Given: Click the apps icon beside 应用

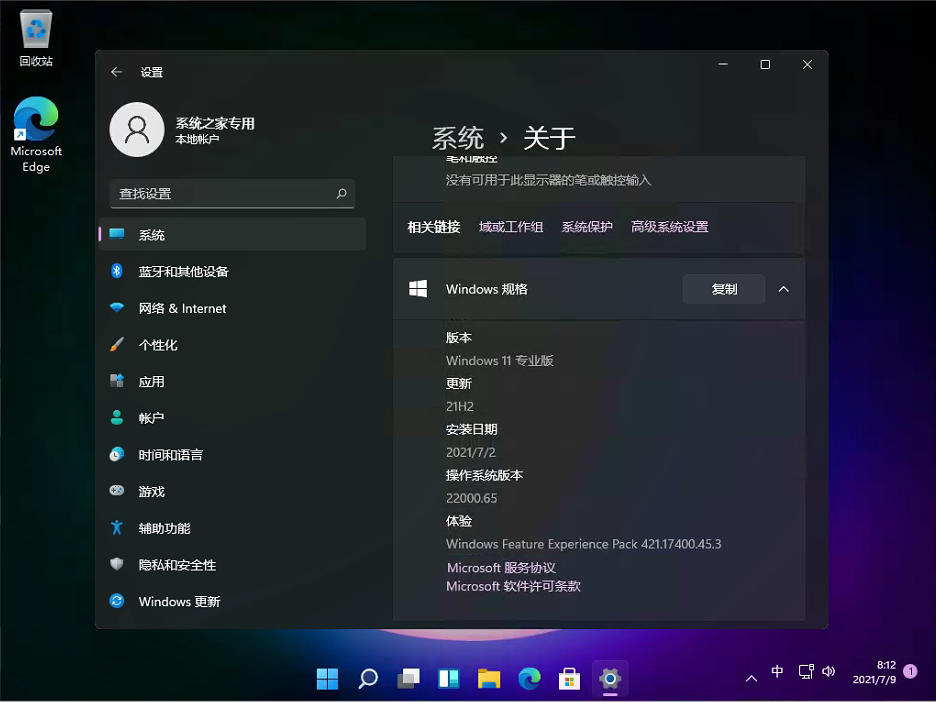Looking at the screenshot, I should click(117, 381).
